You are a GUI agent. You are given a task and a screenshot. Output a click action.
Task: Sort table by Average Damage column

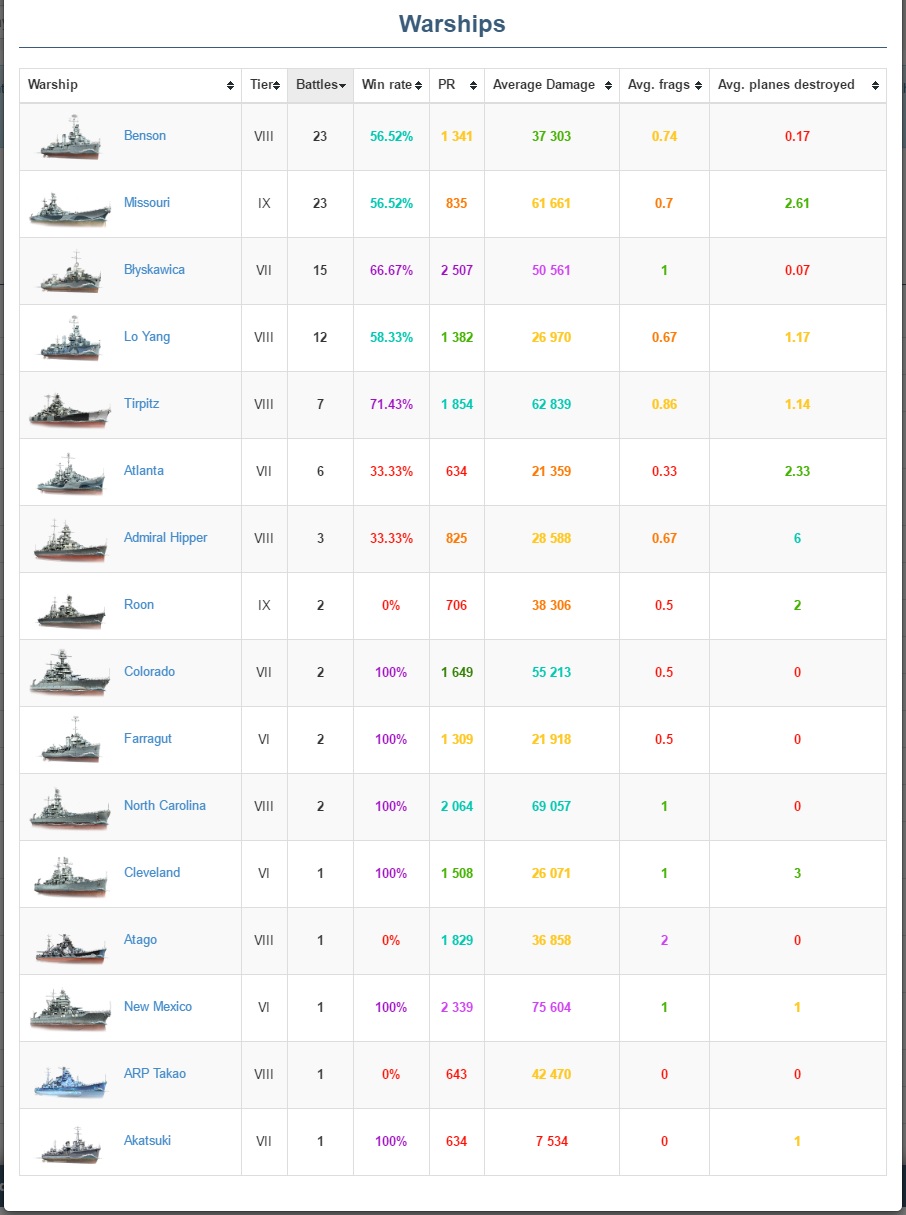(x=552, y=85)
